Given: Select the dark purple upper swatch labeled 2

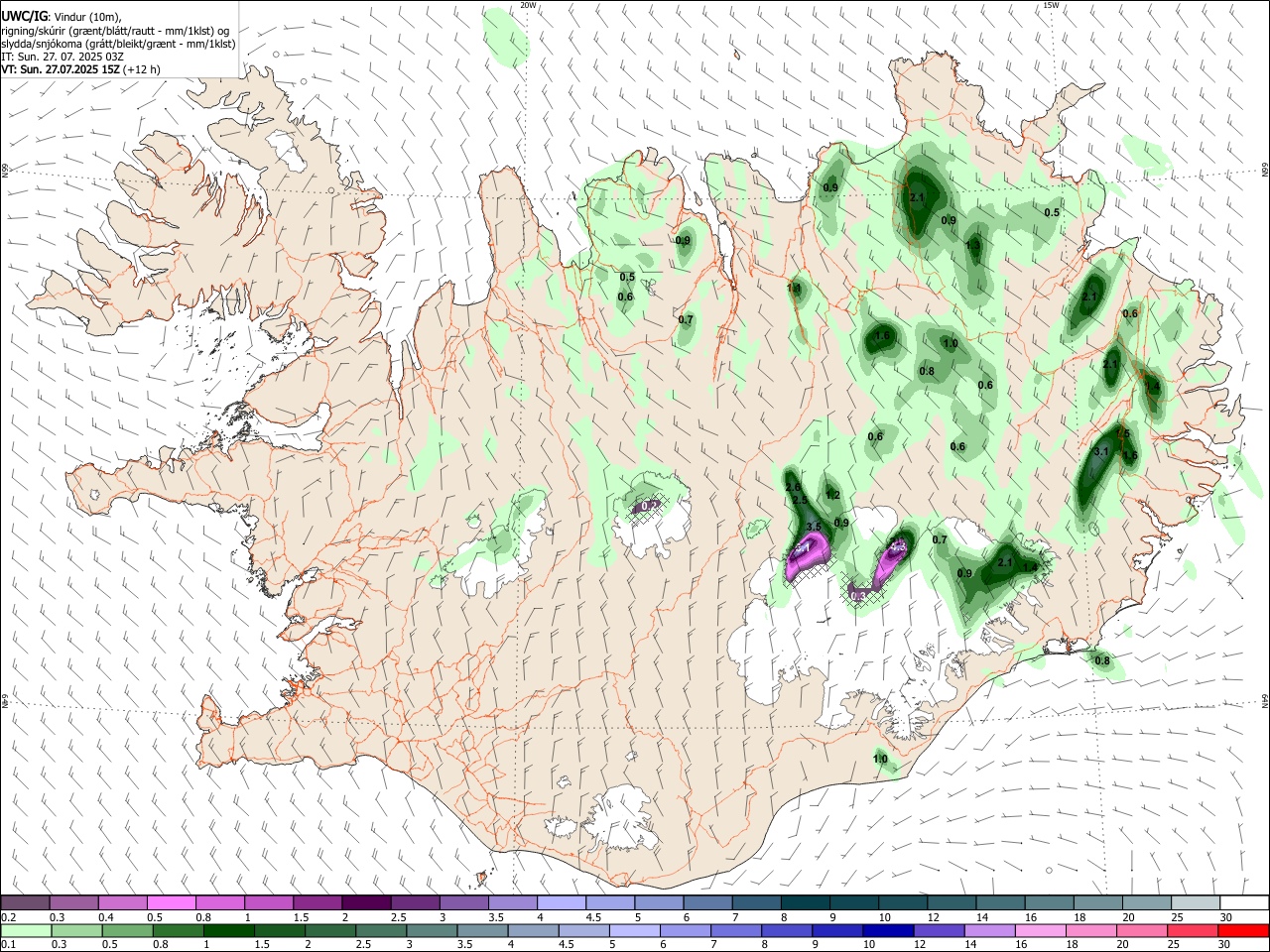Looking at the screenshot, I should [x=366, y=902].
